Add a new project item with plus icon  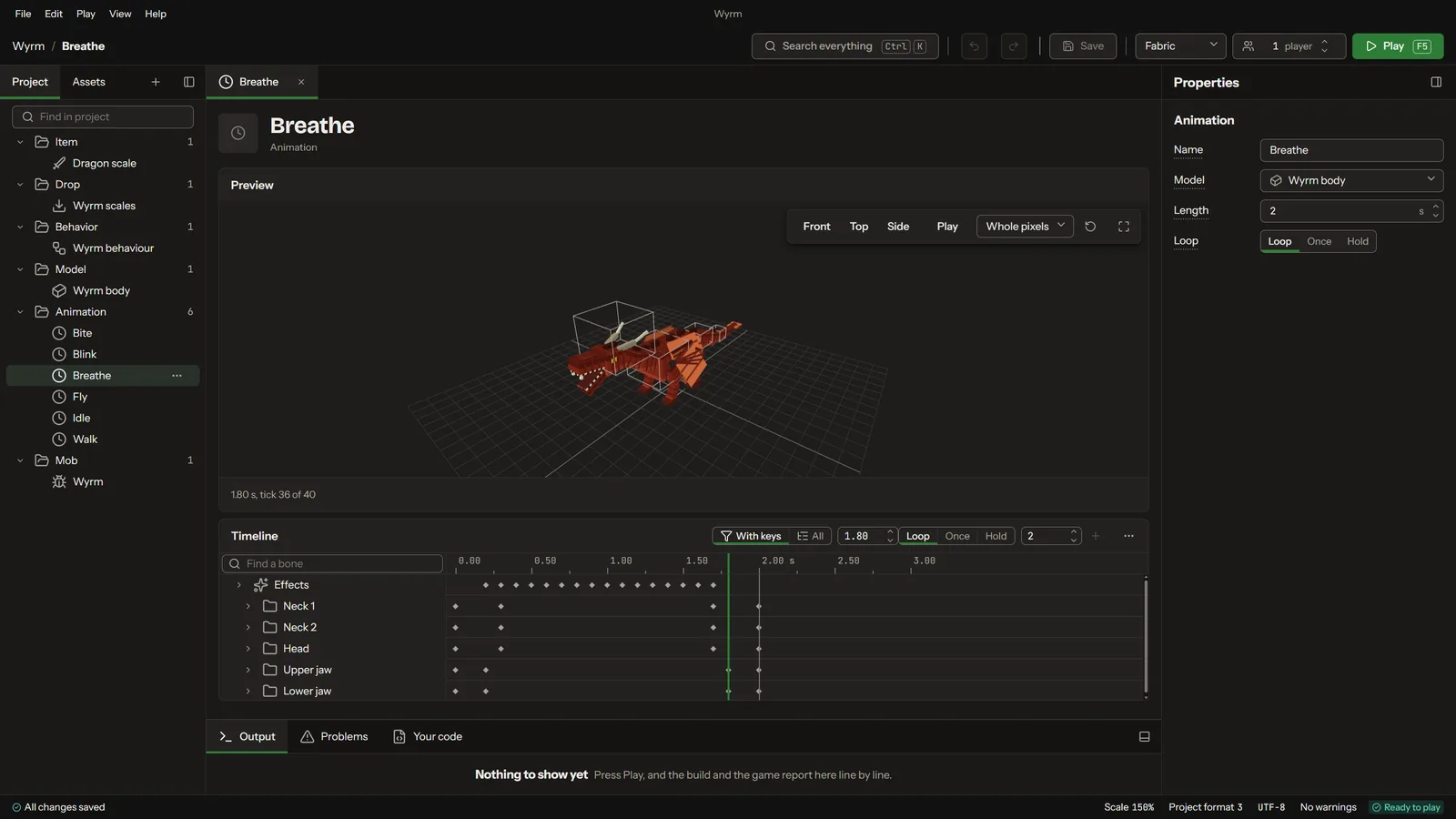[x=156, y=82]
